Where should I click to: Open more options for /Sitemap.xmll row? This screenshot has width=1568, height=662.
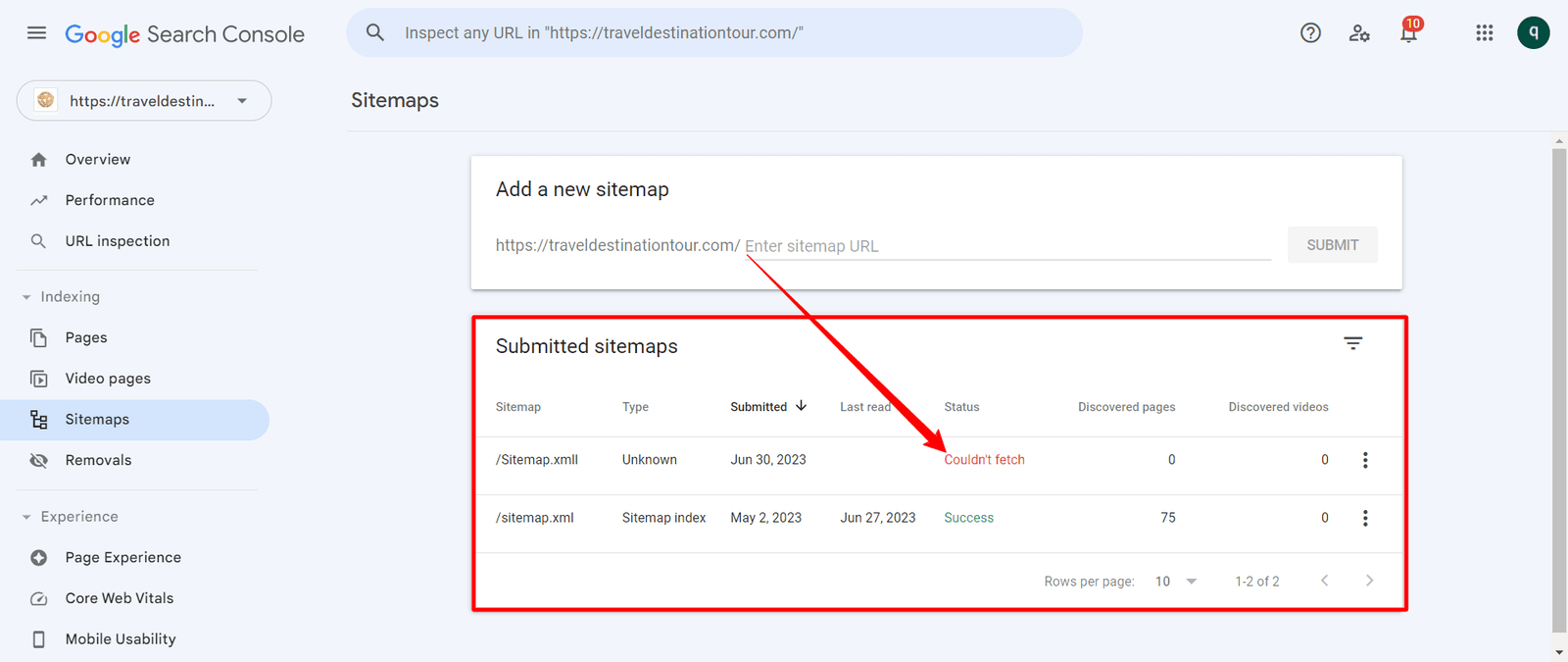tap(1365, 460)
